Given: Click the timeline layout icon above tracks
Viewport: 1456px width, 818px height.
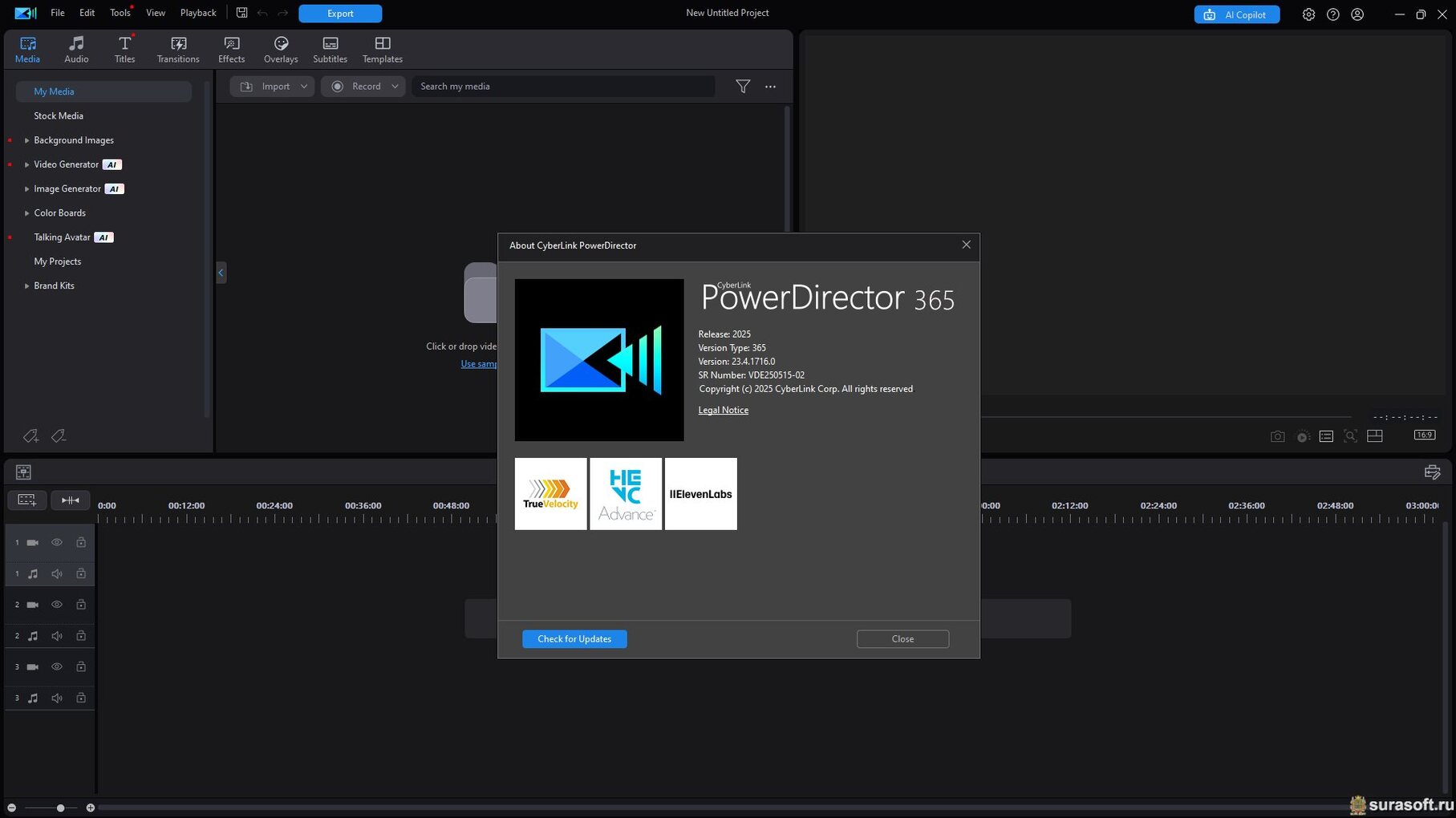Looking at the screenshot, I should (23, 472).
